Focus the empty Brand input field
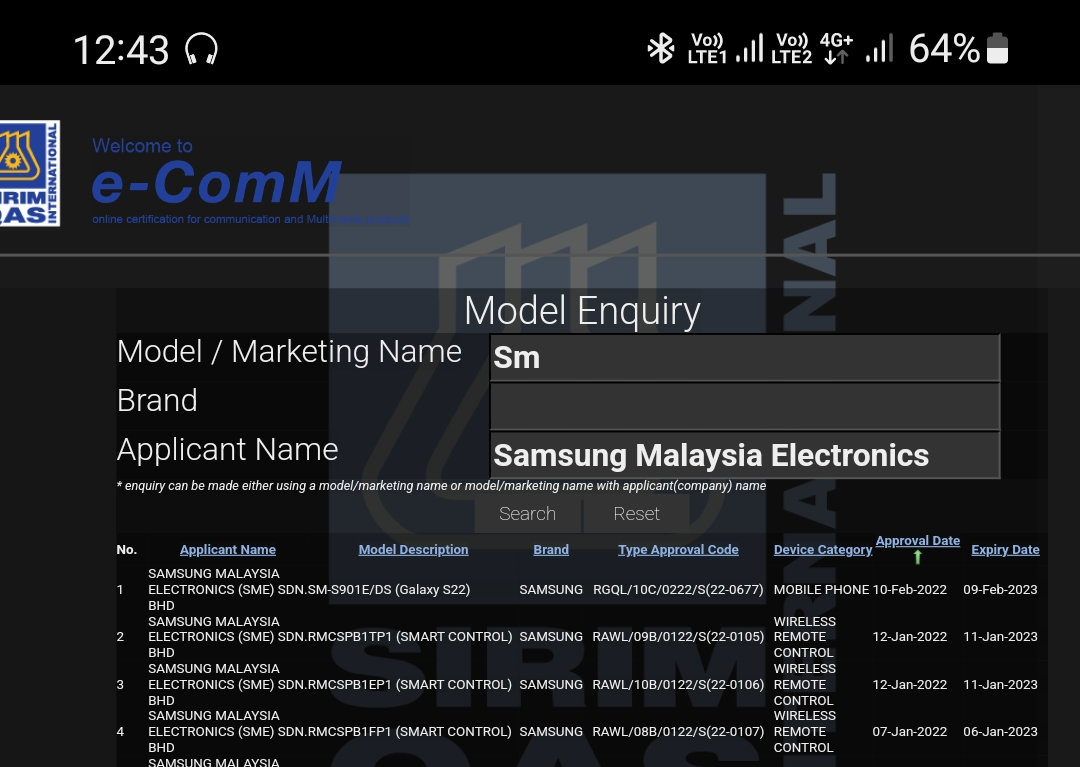Image resolution: width=1080 pixels, height=767 pixels. click(x=745, y=406)
